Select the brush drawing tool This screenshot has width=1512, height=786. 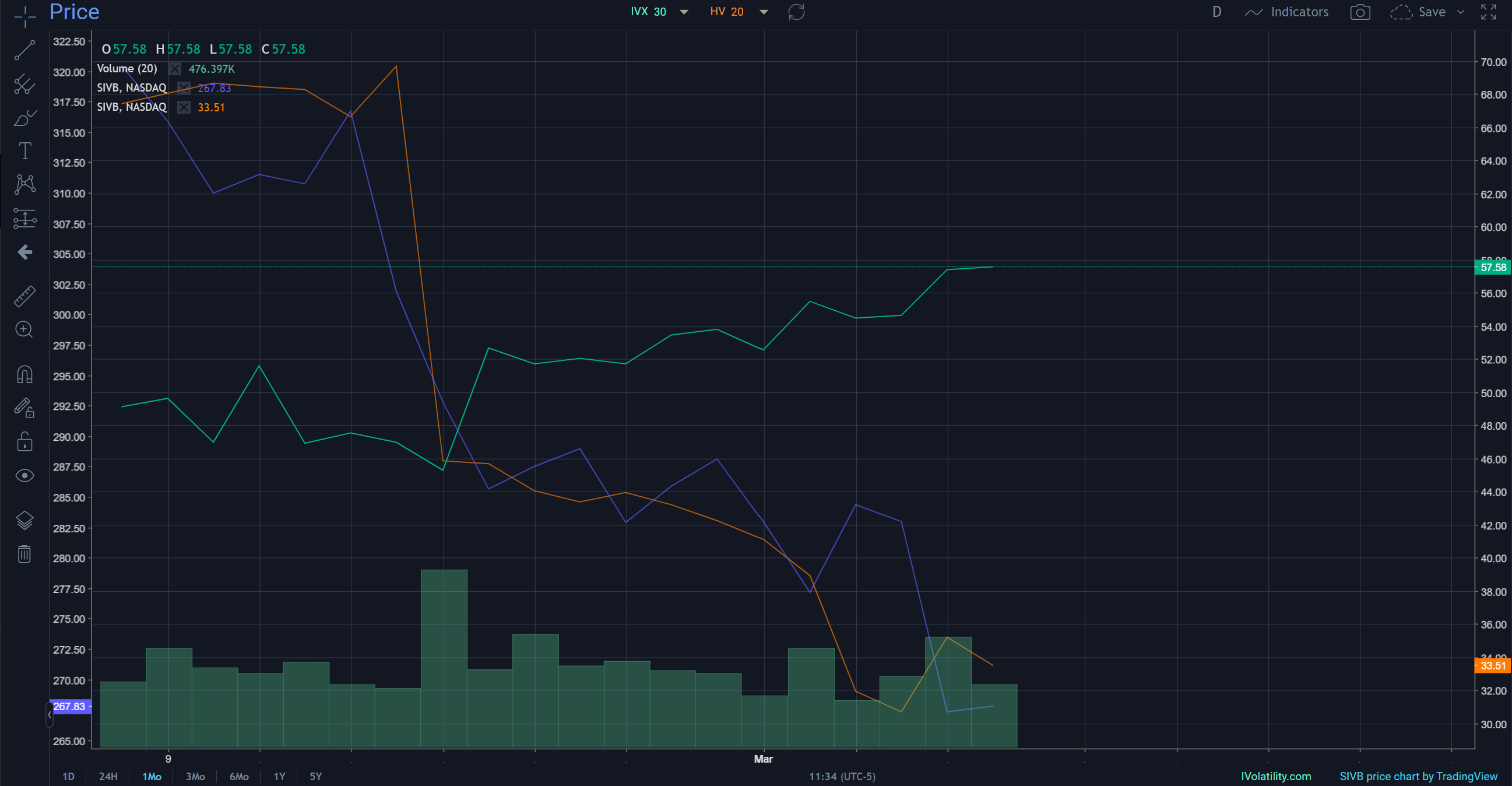tap(24, 118)
